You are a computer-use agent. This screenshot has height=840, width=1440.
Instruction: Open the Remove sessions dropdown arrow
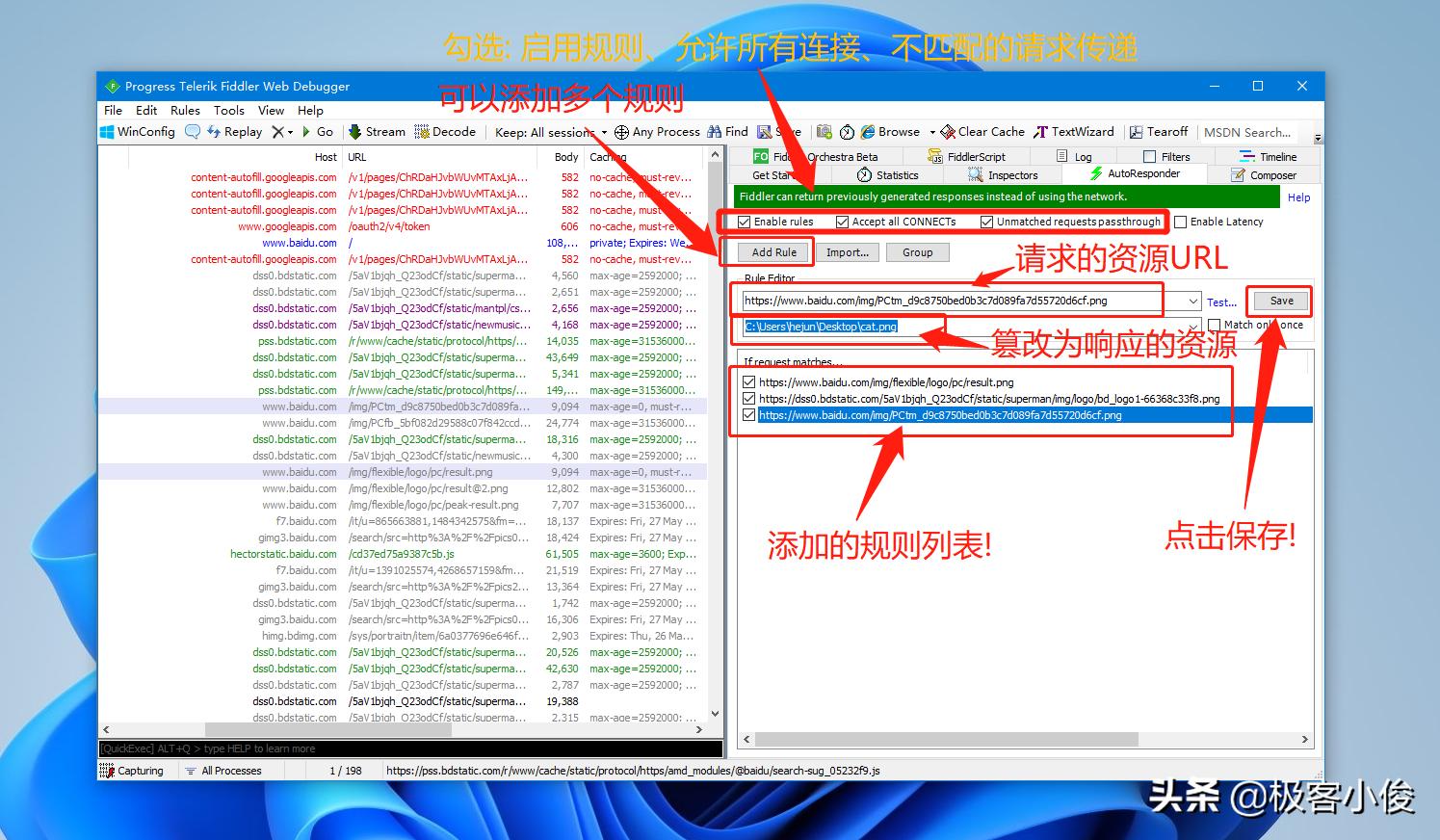tap(290, 132)
